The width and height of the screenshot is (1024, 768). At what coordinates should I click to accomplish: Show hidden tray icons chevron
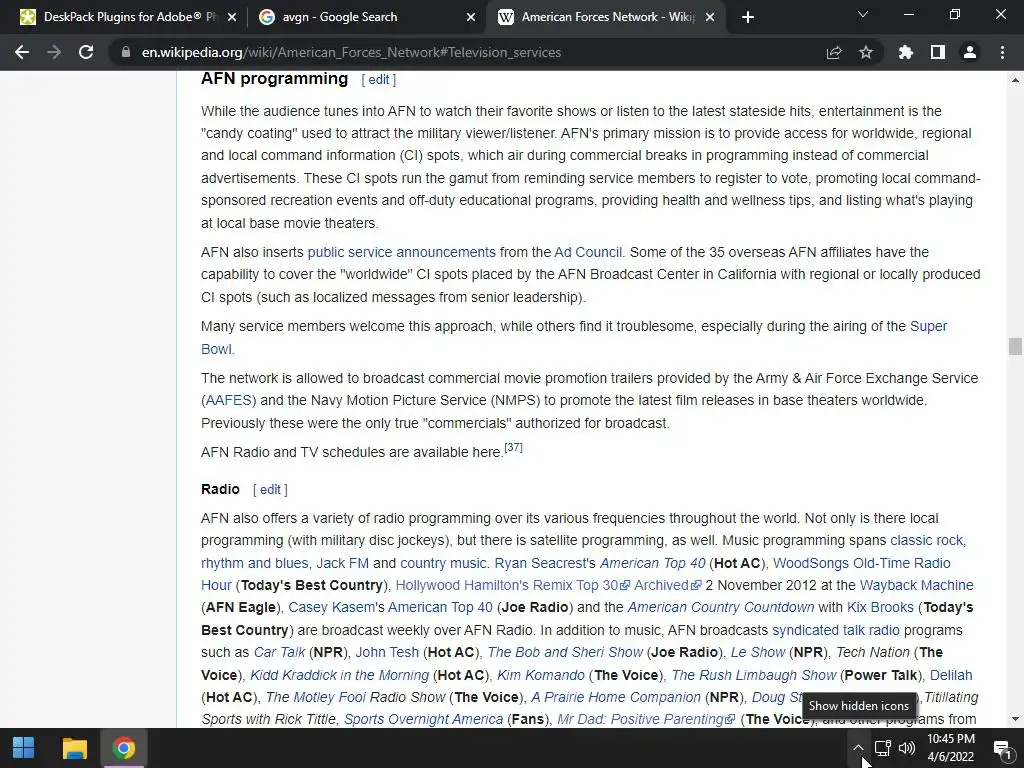[x=858, y=748]
